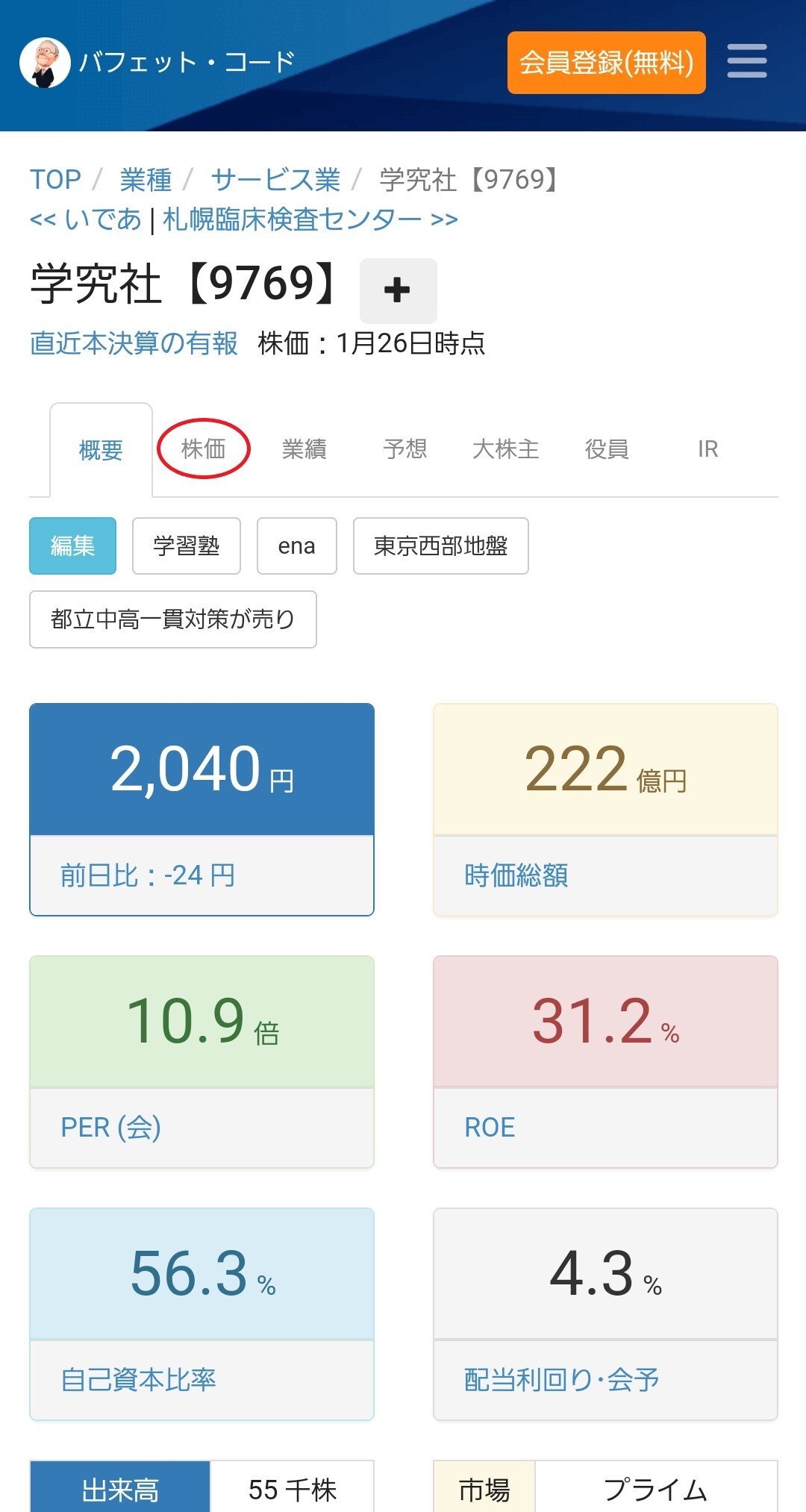Viewport: 806px width, 1512px height.
Task: Click the 学究社【9769】 page heading
Action: pyautogui.click(x=187, y=284)
